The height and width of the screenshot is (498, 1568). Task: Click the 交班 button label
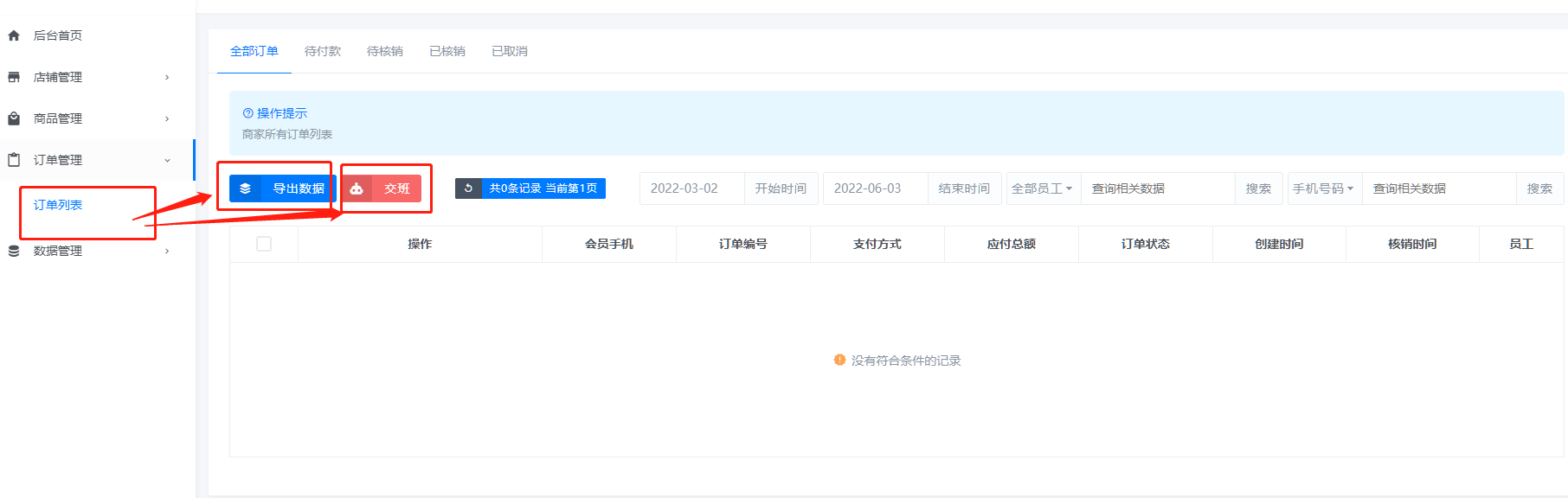coord(397,188)
